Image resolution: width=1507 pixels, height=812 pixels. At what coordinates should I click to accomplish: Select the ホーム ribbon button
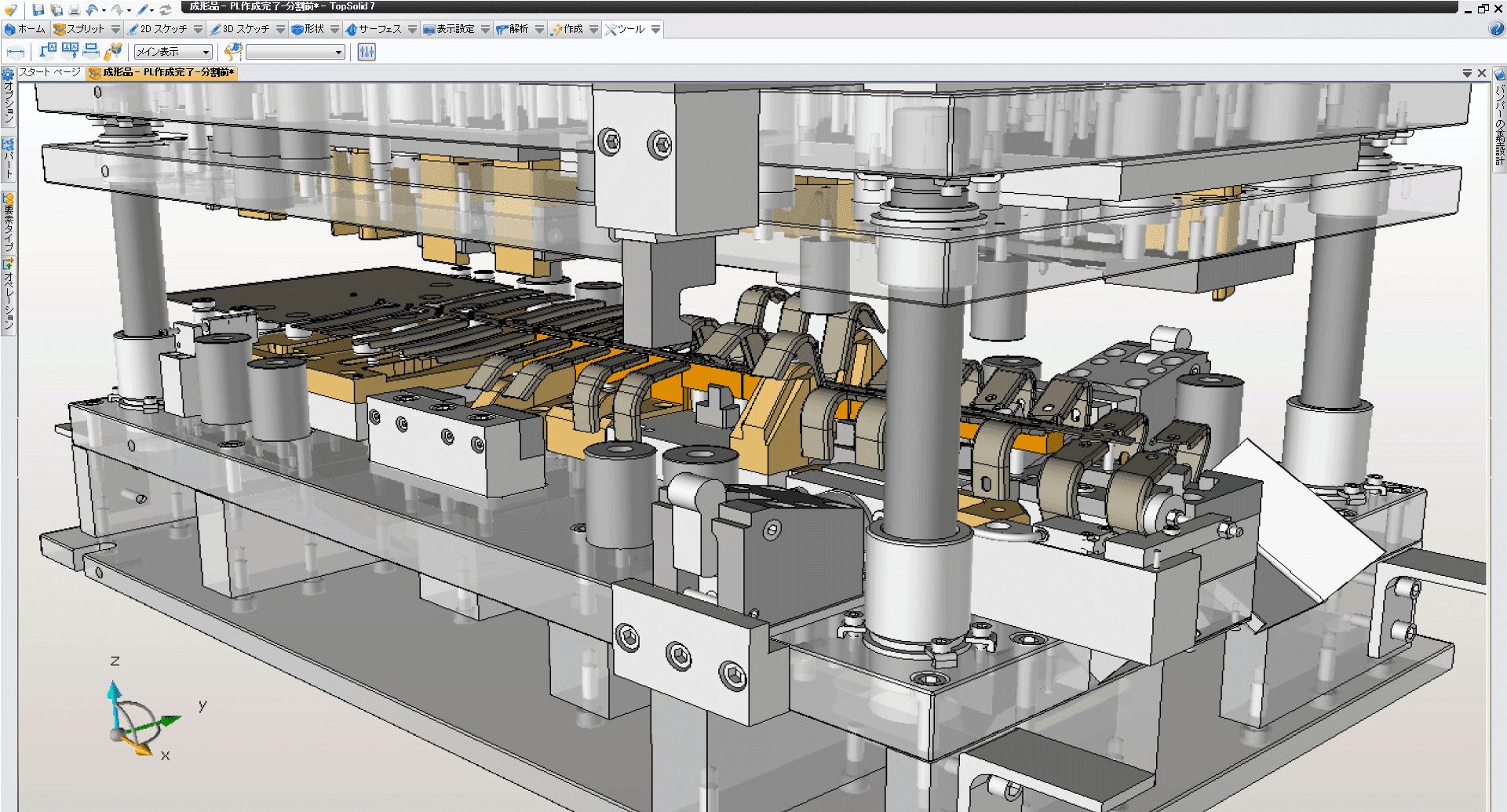[25, 29]
